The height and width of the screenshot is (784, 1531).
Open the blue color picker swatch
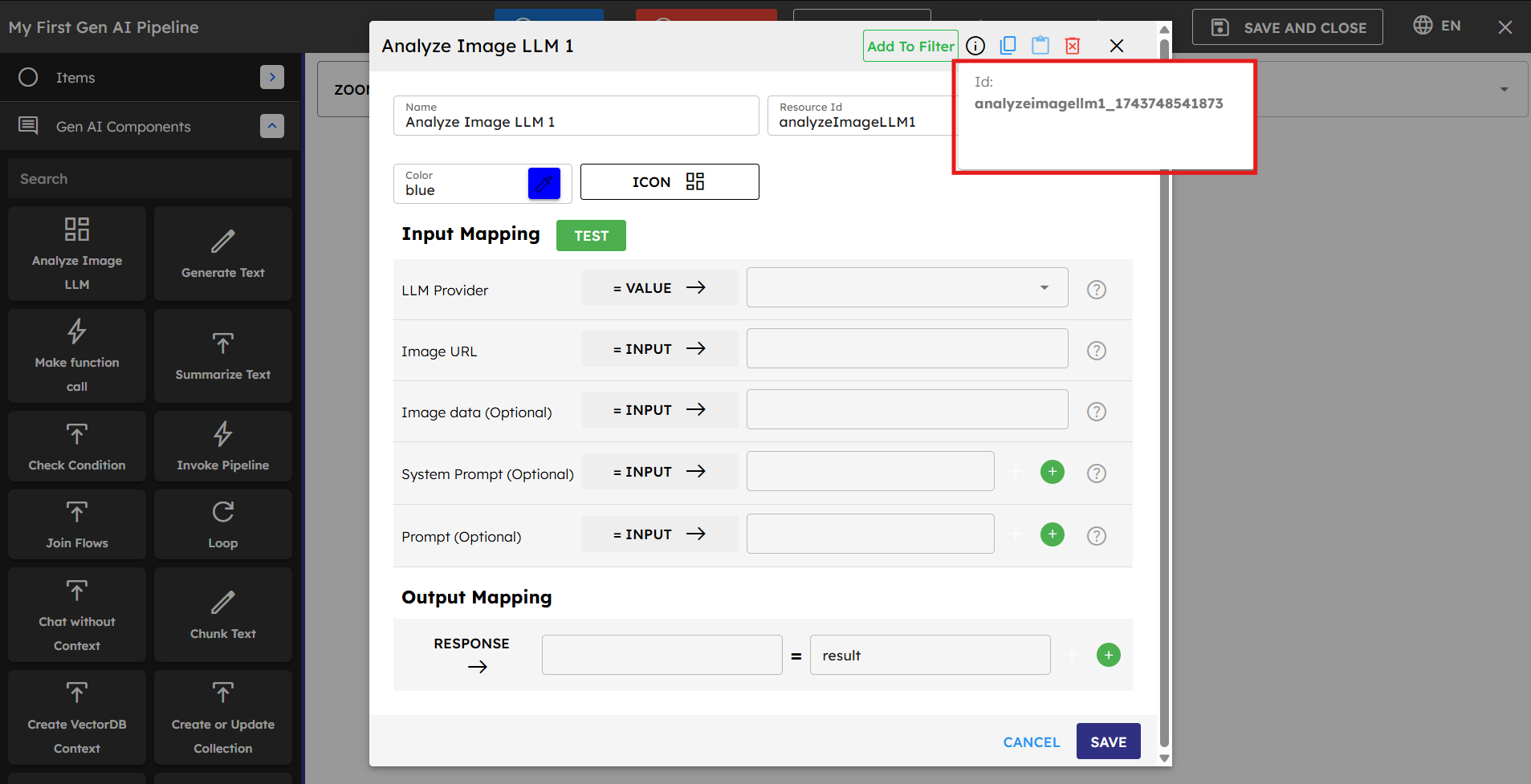tap(544, 184)
